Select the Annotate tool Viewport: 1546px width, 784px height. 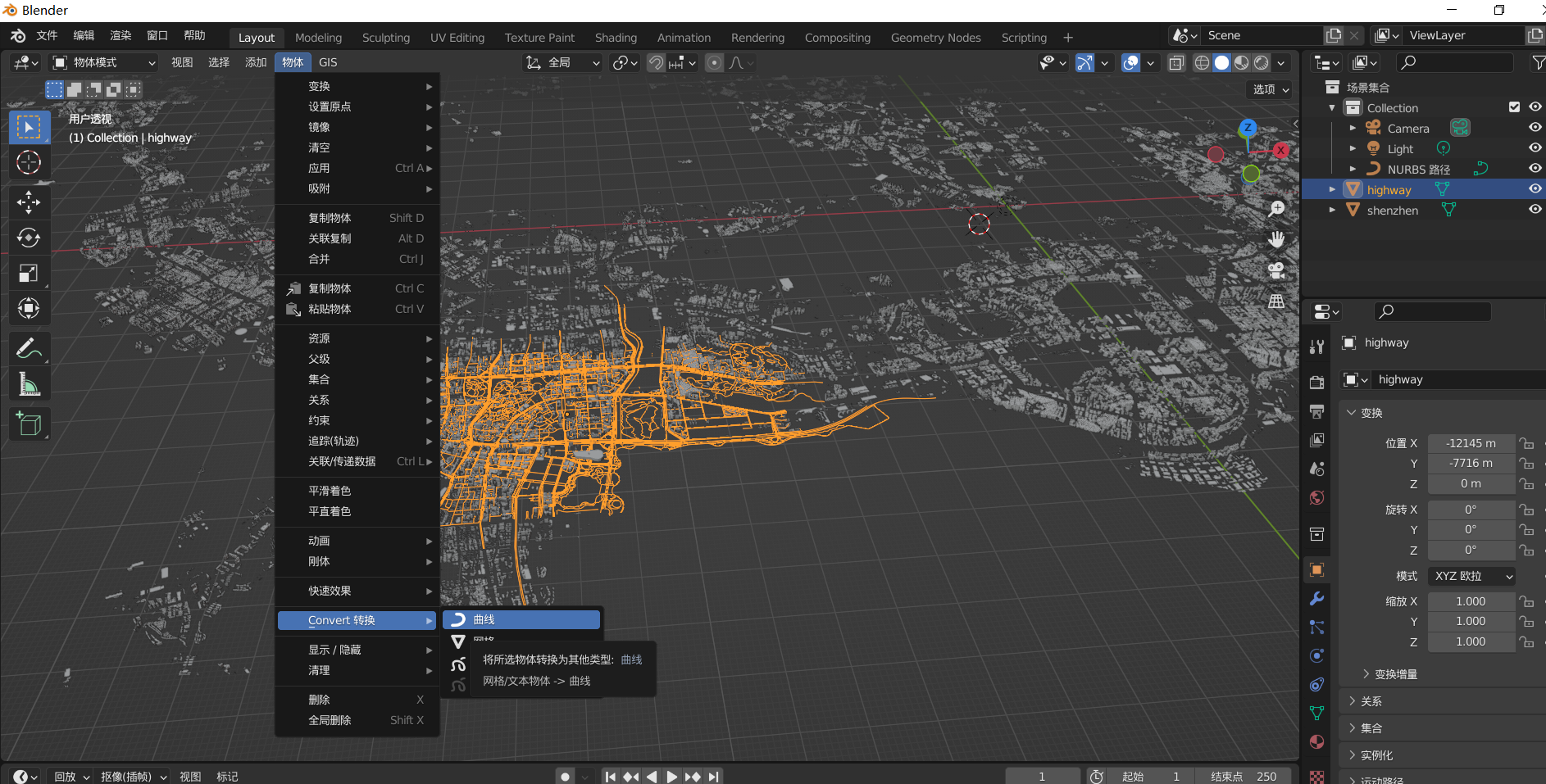coord(29,349)
